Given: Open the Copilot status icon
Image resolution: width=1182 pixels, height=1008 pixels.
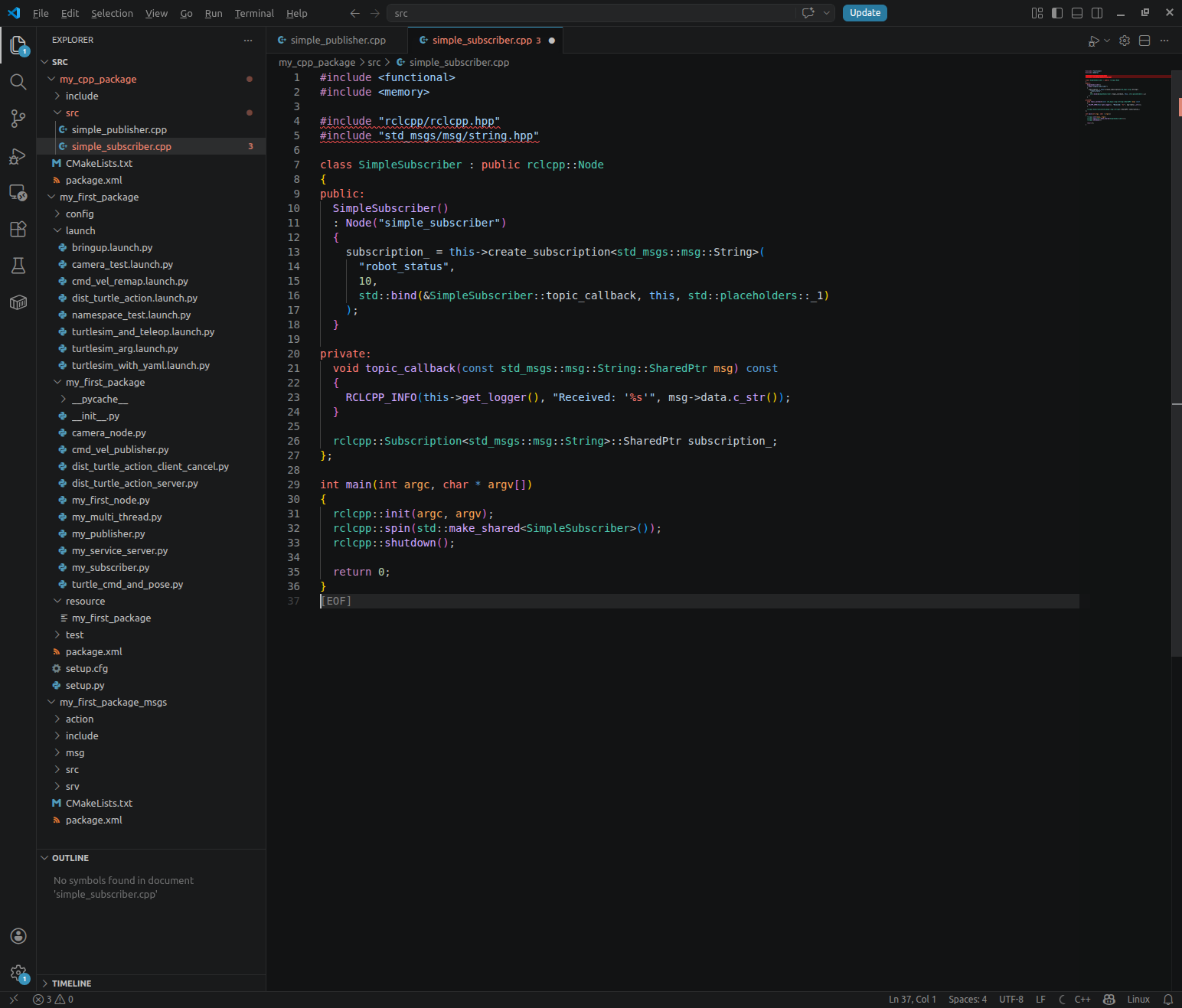Looking at the screenshot, I should click(x=1109, y=1000).
